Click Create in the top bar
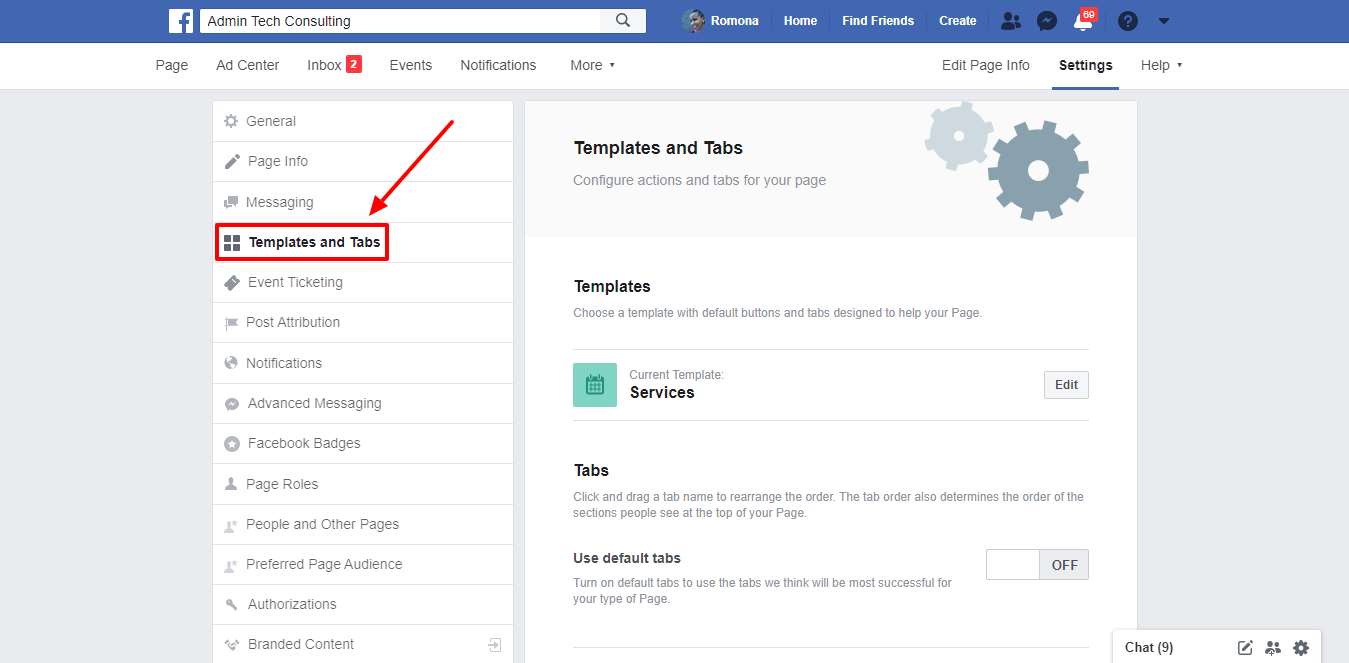The width and height of the screenshot is (1349, 663). (x=958, y=21)
